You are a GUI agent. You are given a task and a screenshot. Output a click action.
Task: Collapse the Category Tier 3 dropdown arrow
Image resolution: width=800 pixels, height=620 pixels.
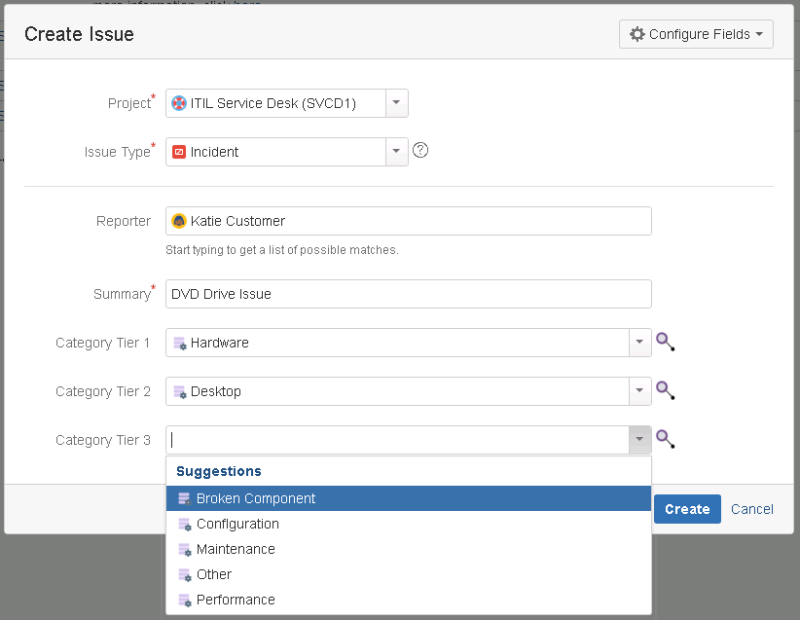click(639, 439)
